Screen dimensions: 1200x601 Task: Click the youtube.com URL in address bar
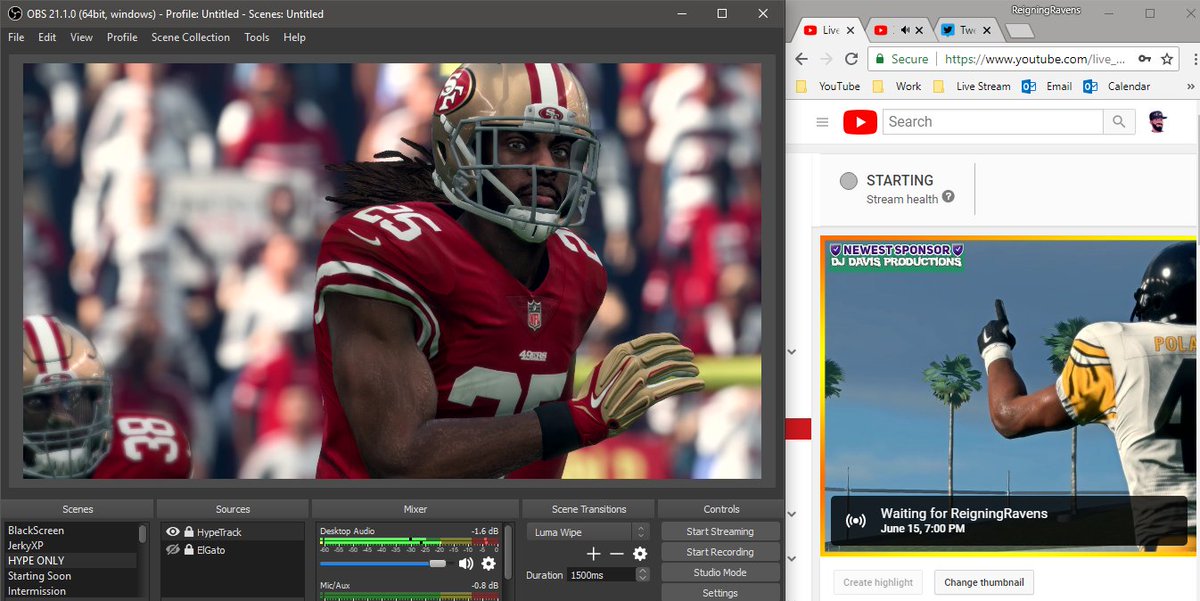click(1033, 59)
